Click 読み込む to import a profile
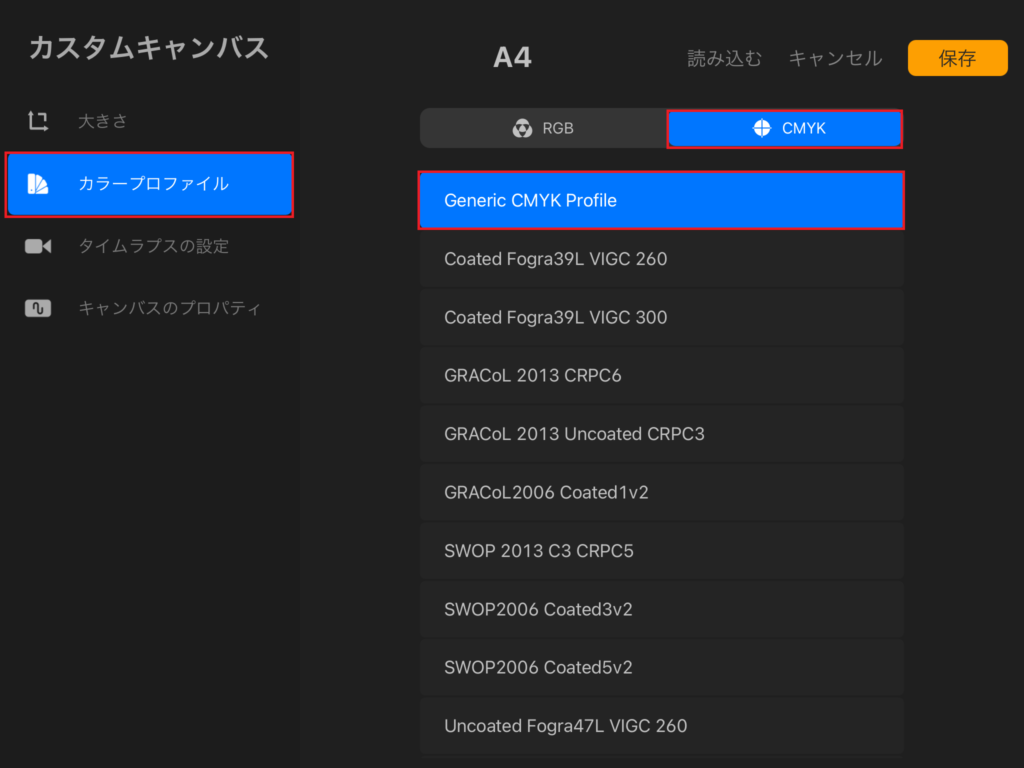The image size is (1024, 768). (x=724, y=58)
